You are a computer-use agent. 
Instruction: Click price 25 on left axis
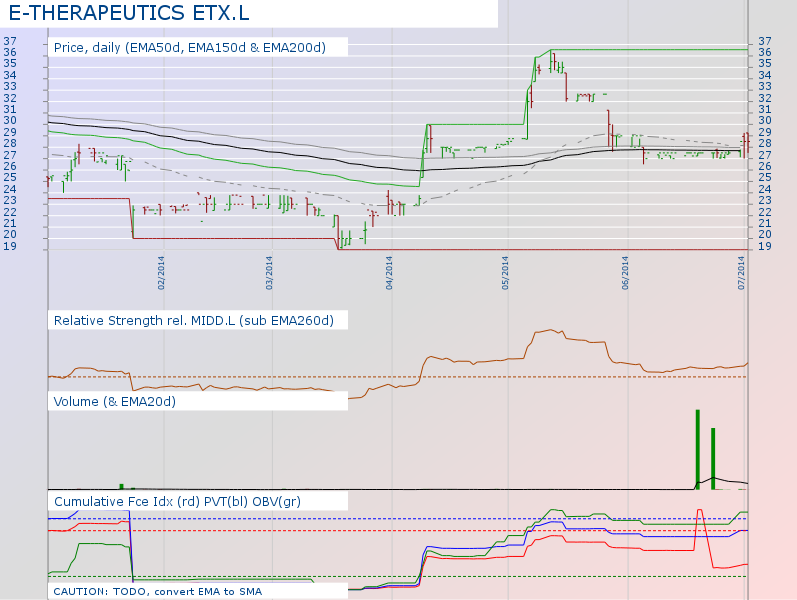[10, 177]
